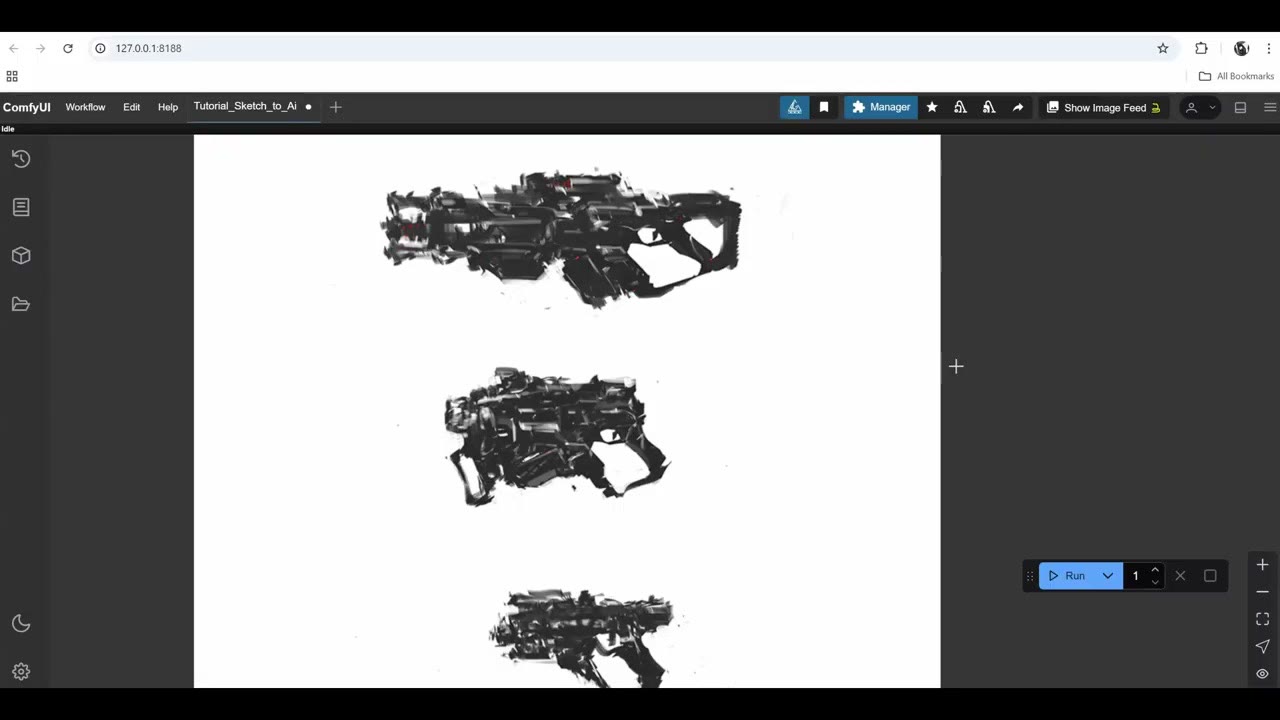Viewport: 1280px width, 720px height.
Task: Reload the browser page
Action: coord(68,48)
